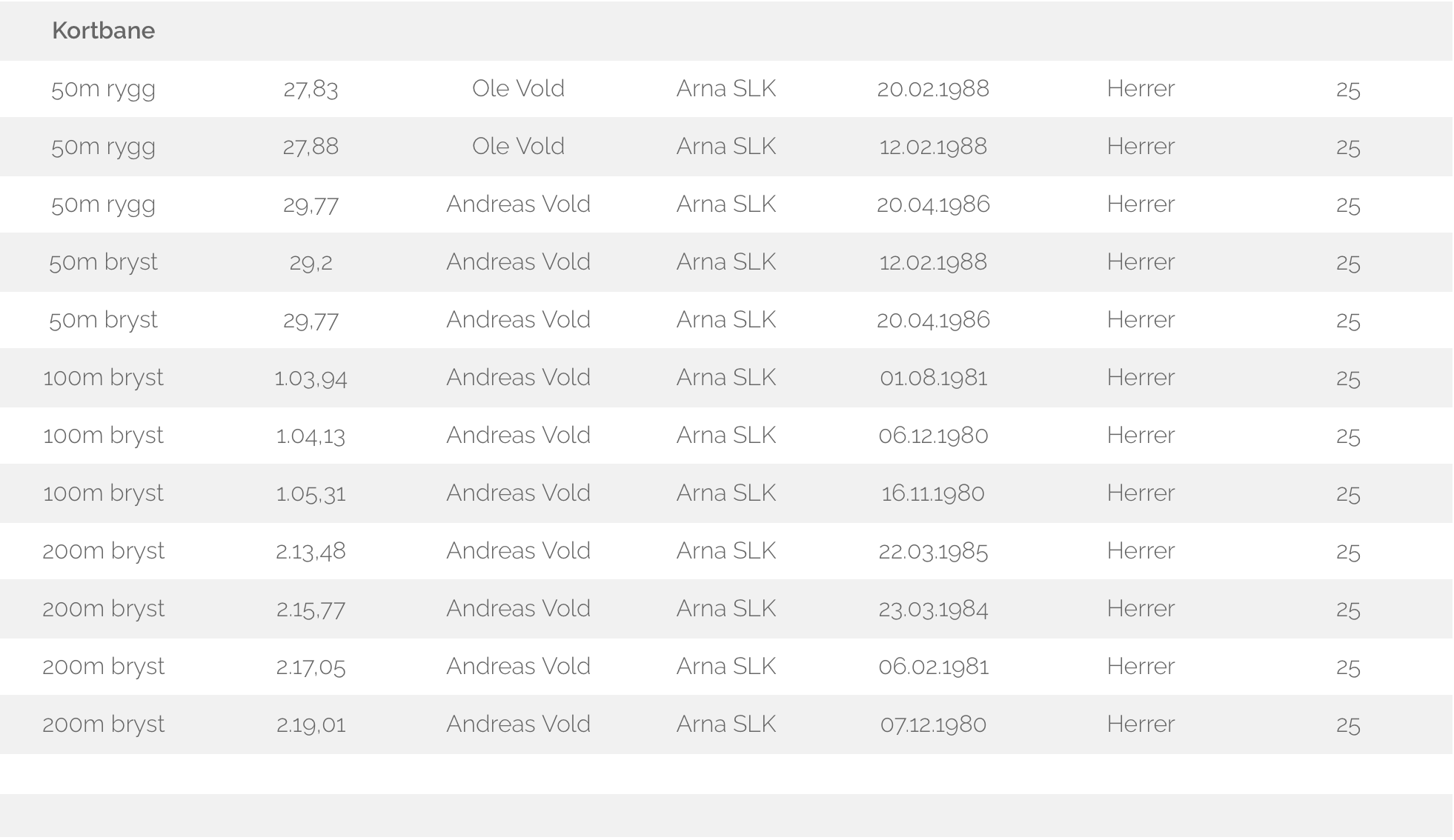Click the date 16.11.1980
This screenshot has height=840, width=1454.
click(933, 493)
